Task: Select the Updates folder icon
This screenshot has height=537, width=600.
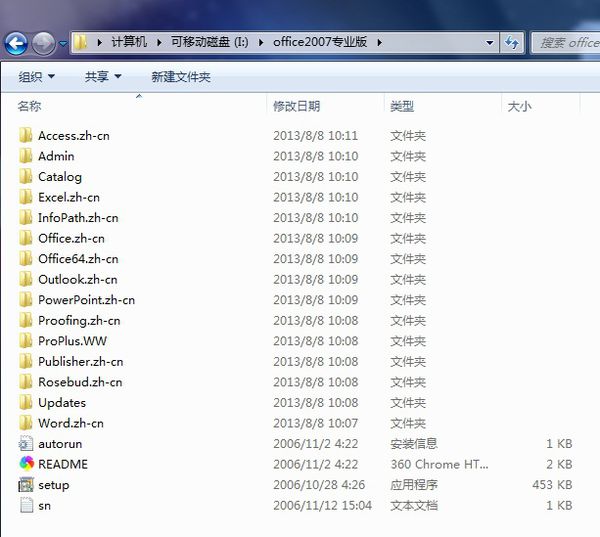Action: pos(26,402)
